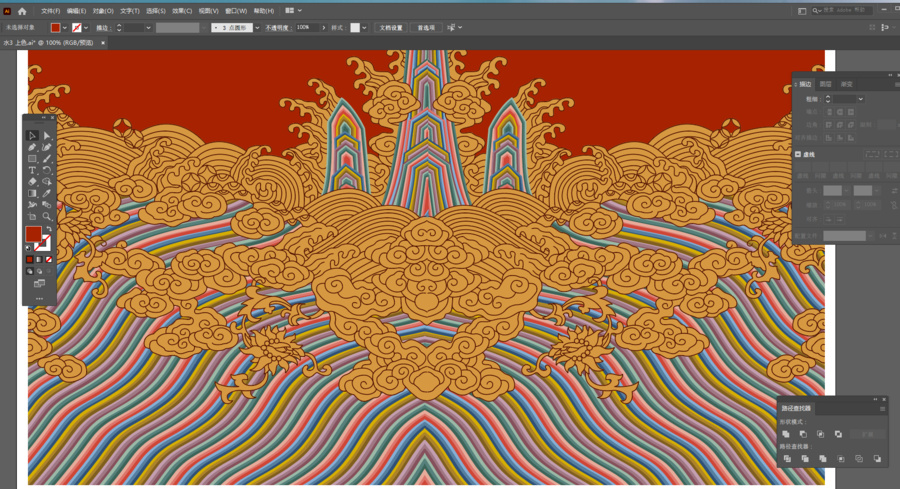Select the Direct Selection tool
Image resolution: width=900 pixels, height=489 pixels.
pos(46,135)
